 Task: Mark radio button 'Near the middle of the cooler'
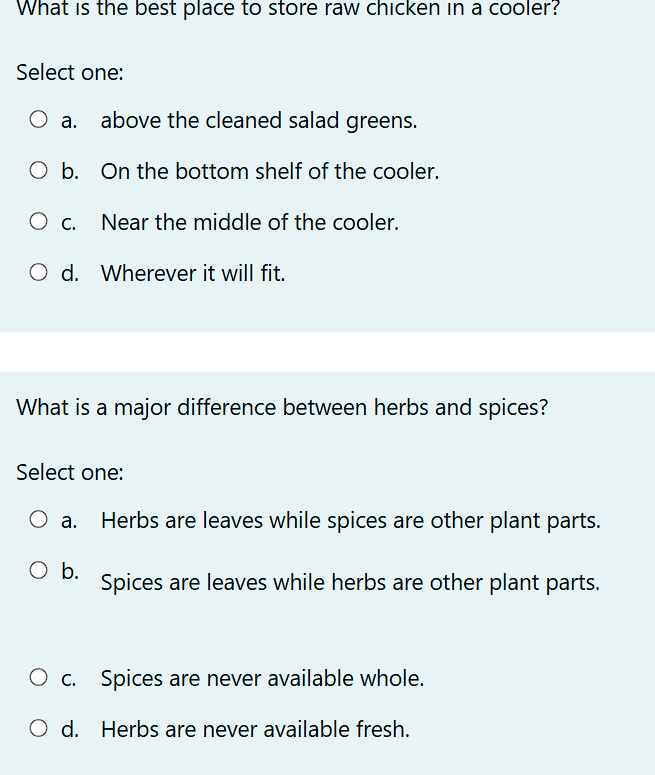tap(39, 221)
